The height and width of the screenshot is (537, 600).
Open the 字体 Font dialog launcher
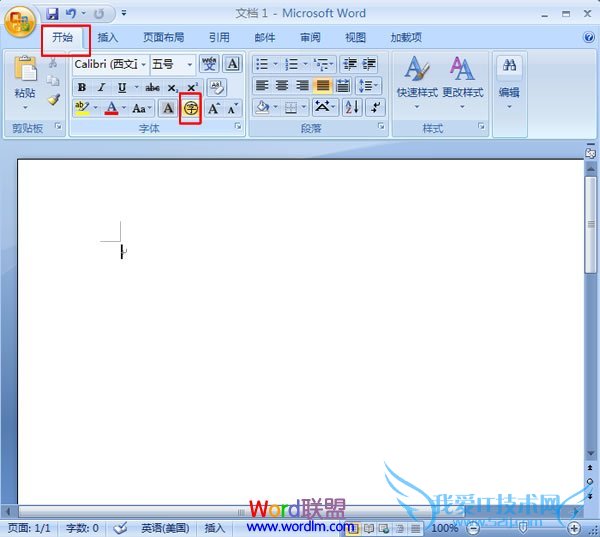click(238, 126)
